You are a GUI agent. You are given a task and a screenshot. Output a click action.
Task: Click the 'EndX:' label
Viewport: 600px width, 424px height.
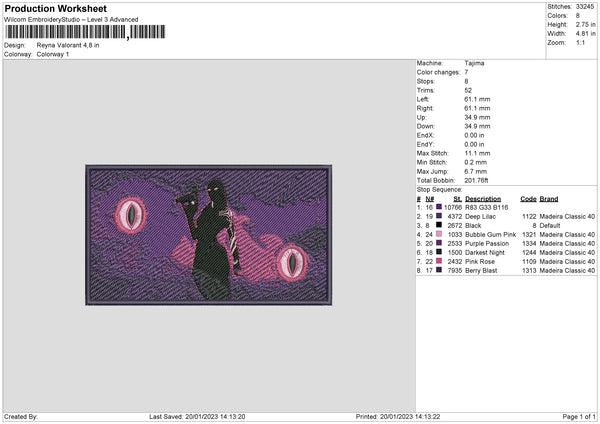(425, 135)
